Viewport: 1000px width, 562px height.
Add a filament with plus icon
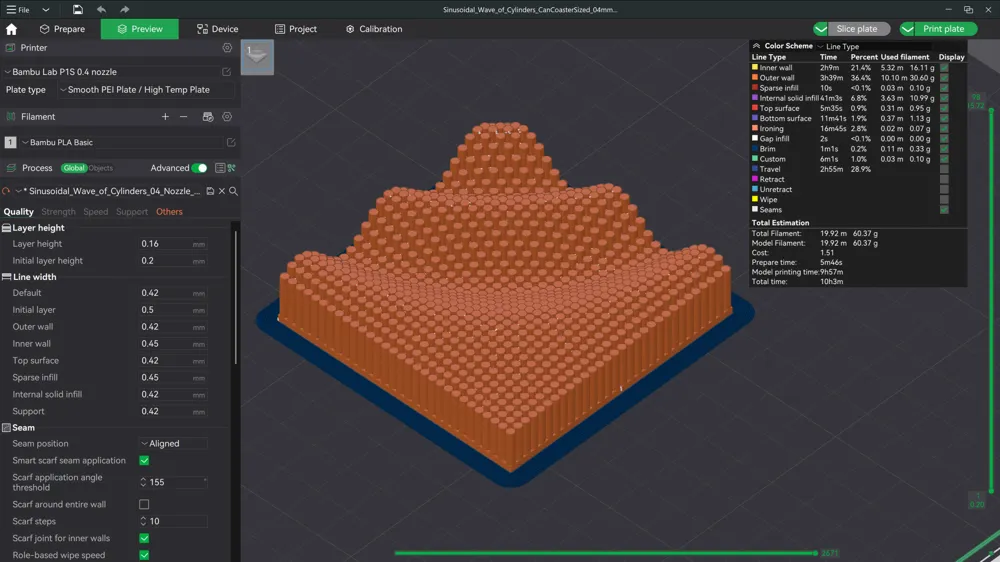[166, 117]
